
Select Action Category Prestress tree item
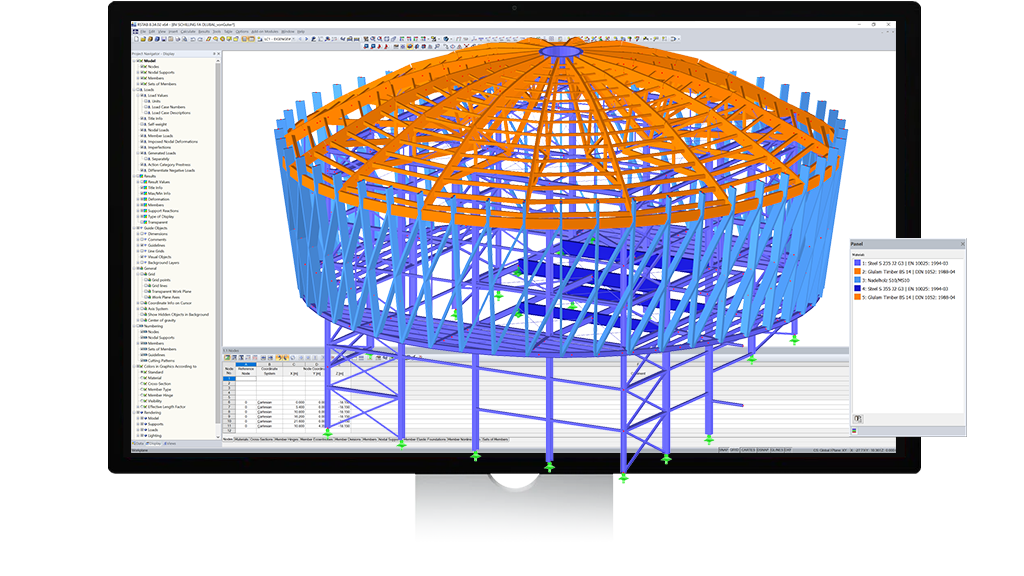pos(170,165)
